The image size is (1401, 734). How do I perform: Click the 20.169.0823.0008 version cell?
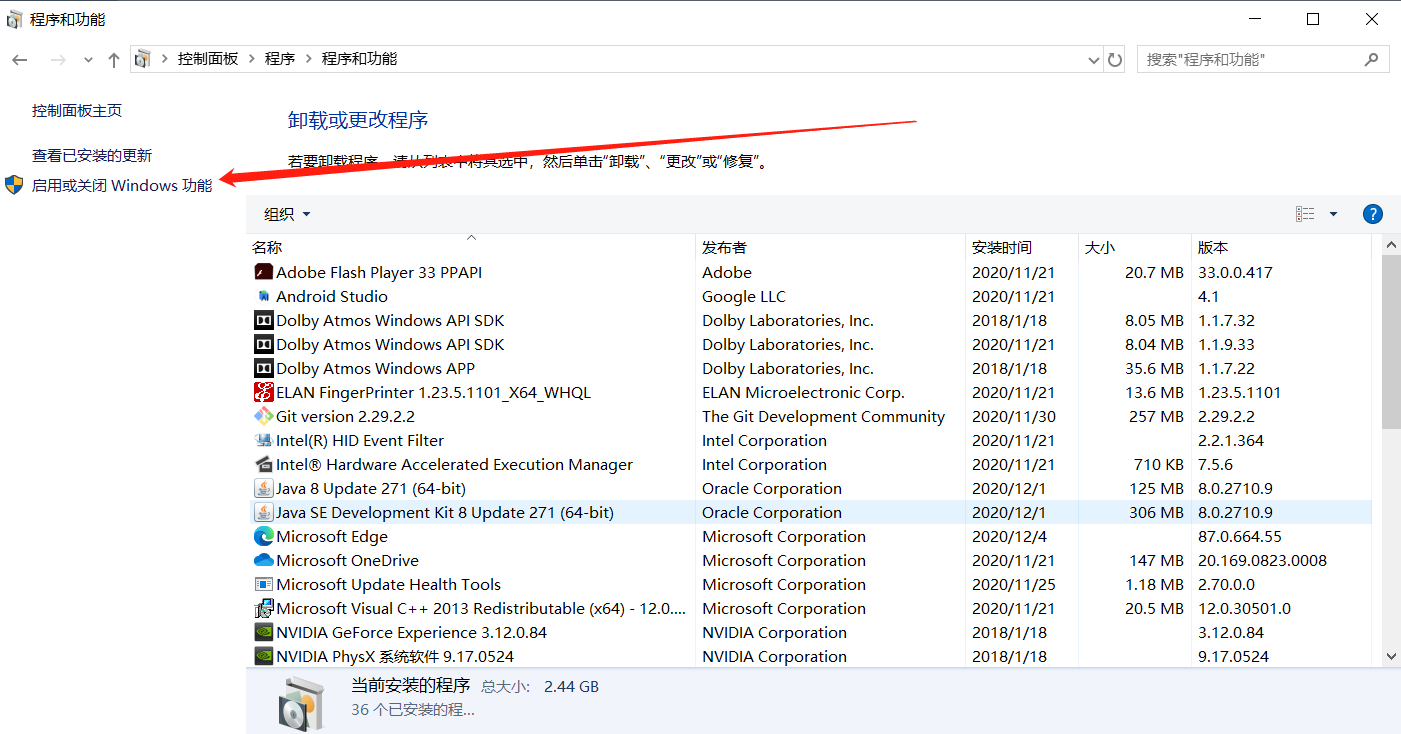1262,560
